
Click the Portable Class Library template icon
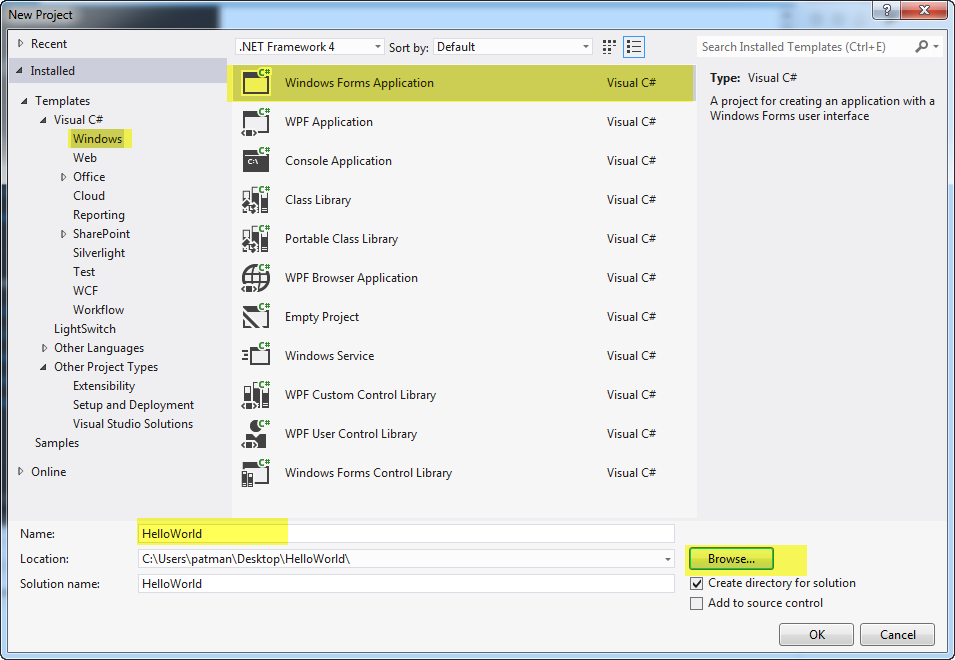click(256, 239)
